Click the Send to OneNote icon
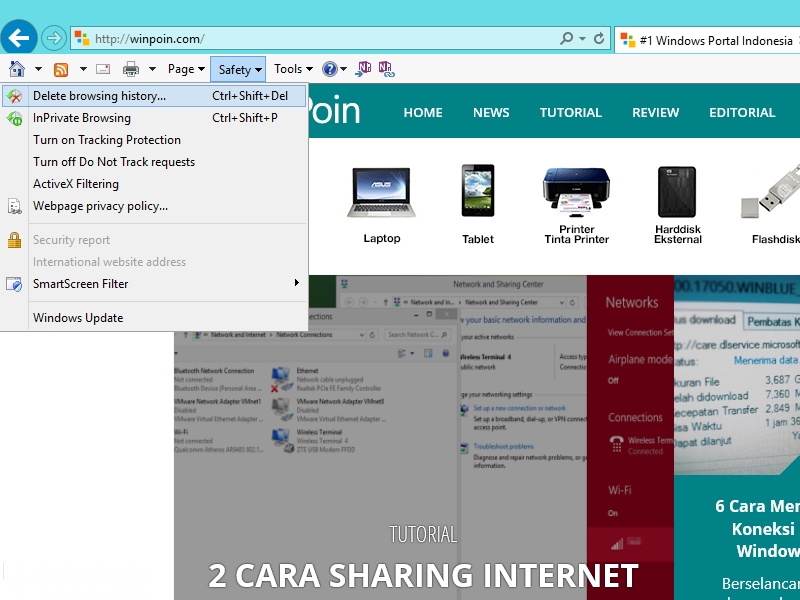The height and width of the screenshot is (600, 800). tap(363, 69)
